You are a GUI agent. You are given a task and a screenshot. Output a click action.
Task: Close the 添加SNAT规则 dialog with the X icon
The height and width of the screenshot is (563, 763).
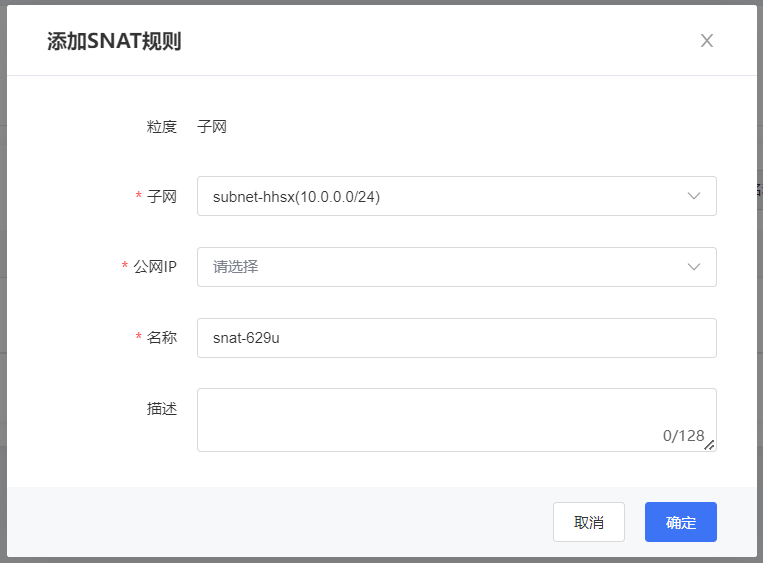click(706, 41)
